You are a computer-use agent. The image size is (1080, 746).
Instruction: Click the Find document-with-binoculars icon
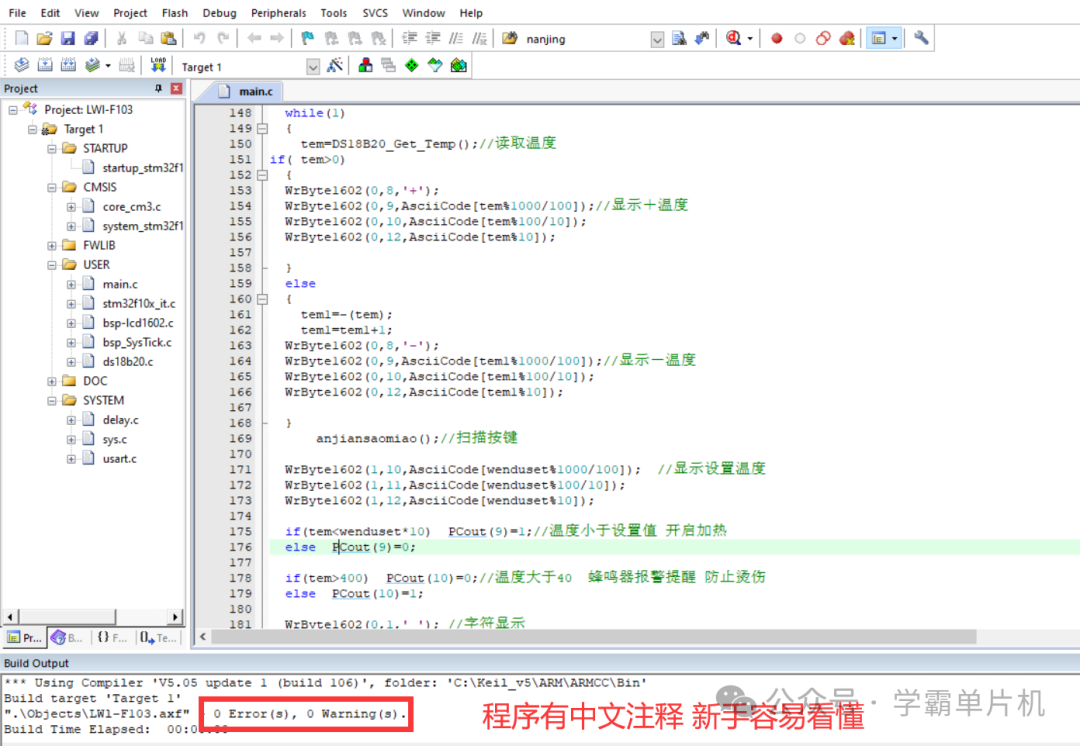[x=679, y=38]
